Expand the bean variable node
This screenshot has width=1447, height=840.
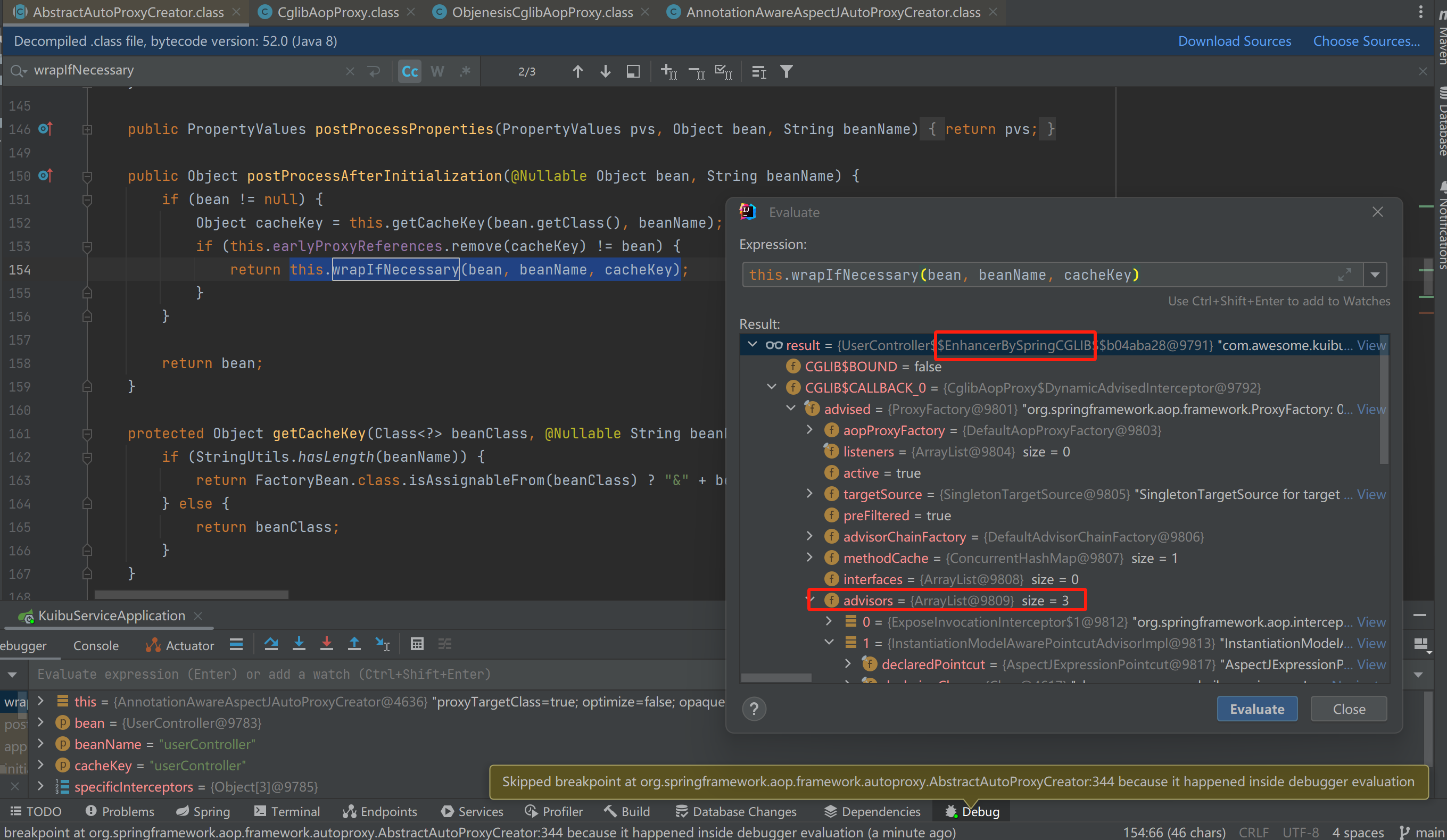tap(41, 722)
